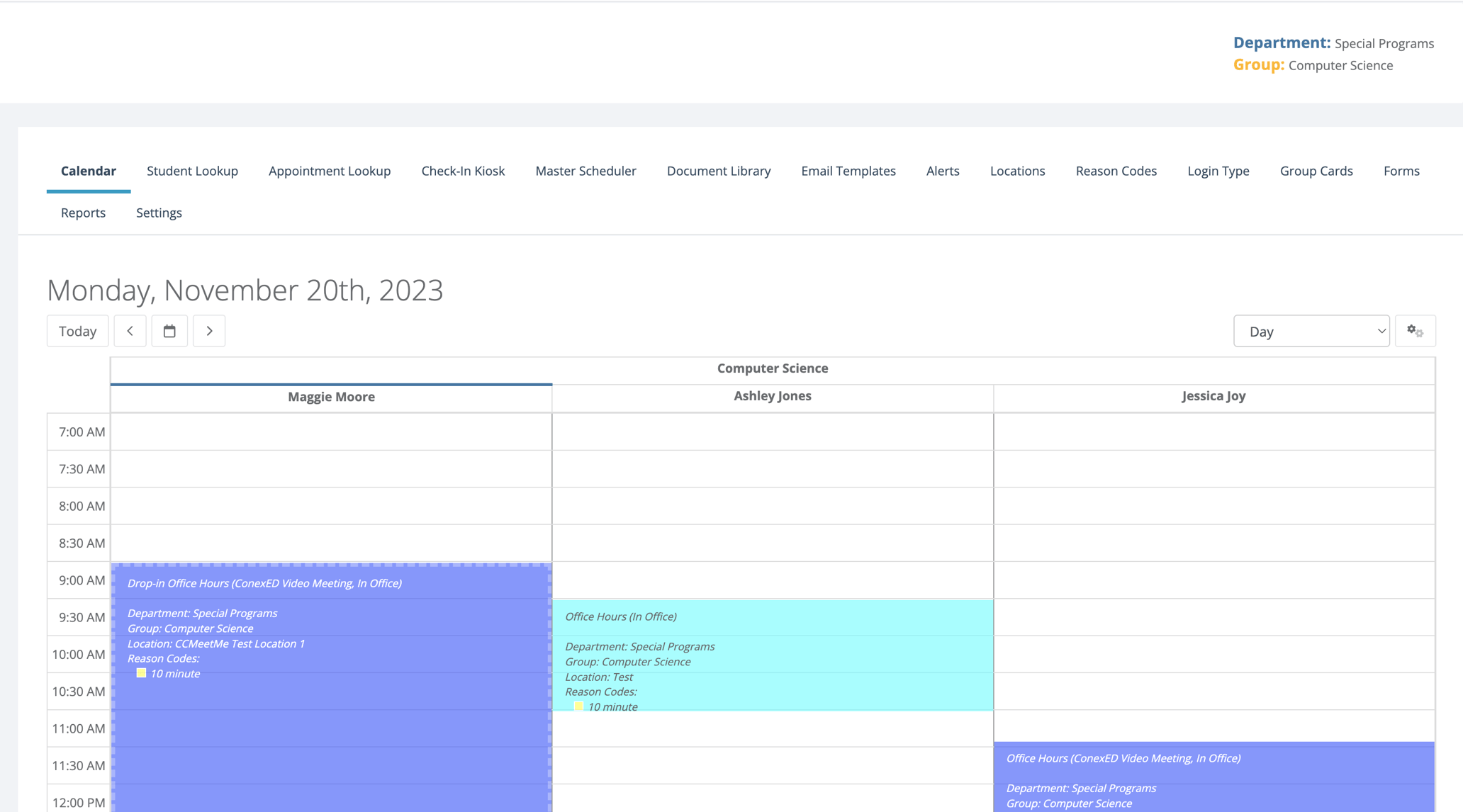Open Jessica Joy's Office Hours event
The image size is (1463, 812).
[x=1213, y=772]
